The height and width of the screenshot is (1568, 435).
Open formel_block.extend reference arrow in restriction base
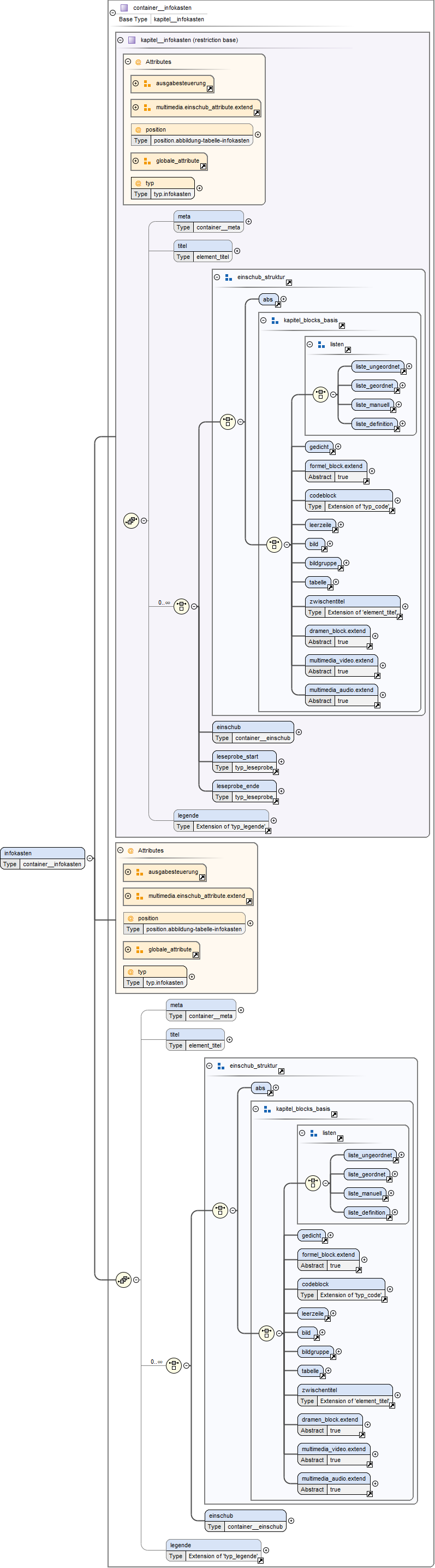click(x=366, y=482)
